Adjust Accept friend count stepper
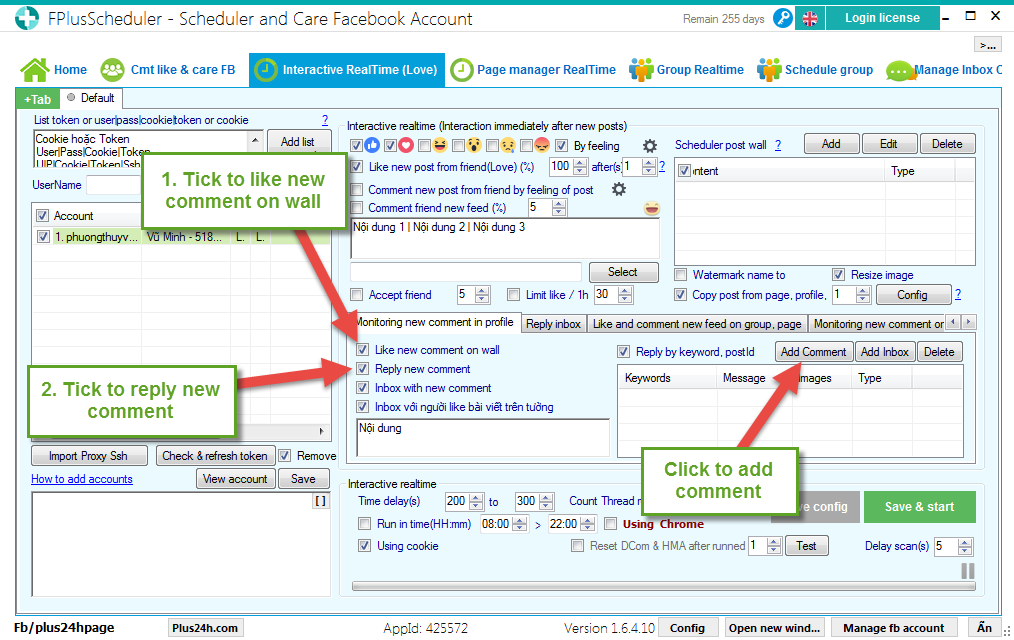This screenshot has height=640, width=1014. 482,295
